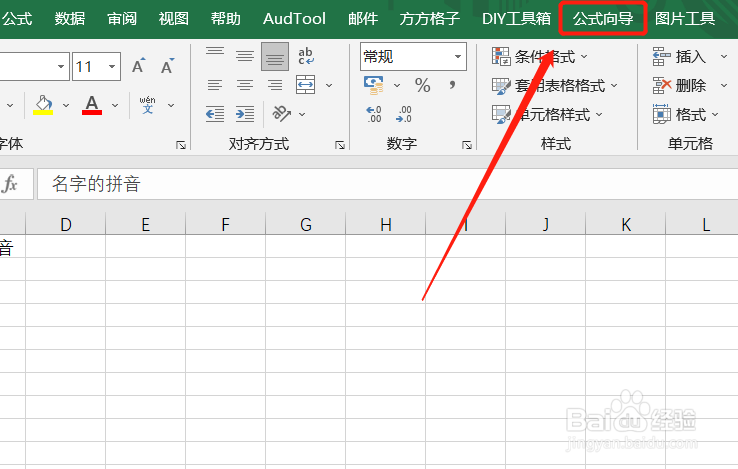Image resolution: width=738 pixels, height=469 pixels.
Task: Open merge cells dropdown arrow
Action: 329,86
